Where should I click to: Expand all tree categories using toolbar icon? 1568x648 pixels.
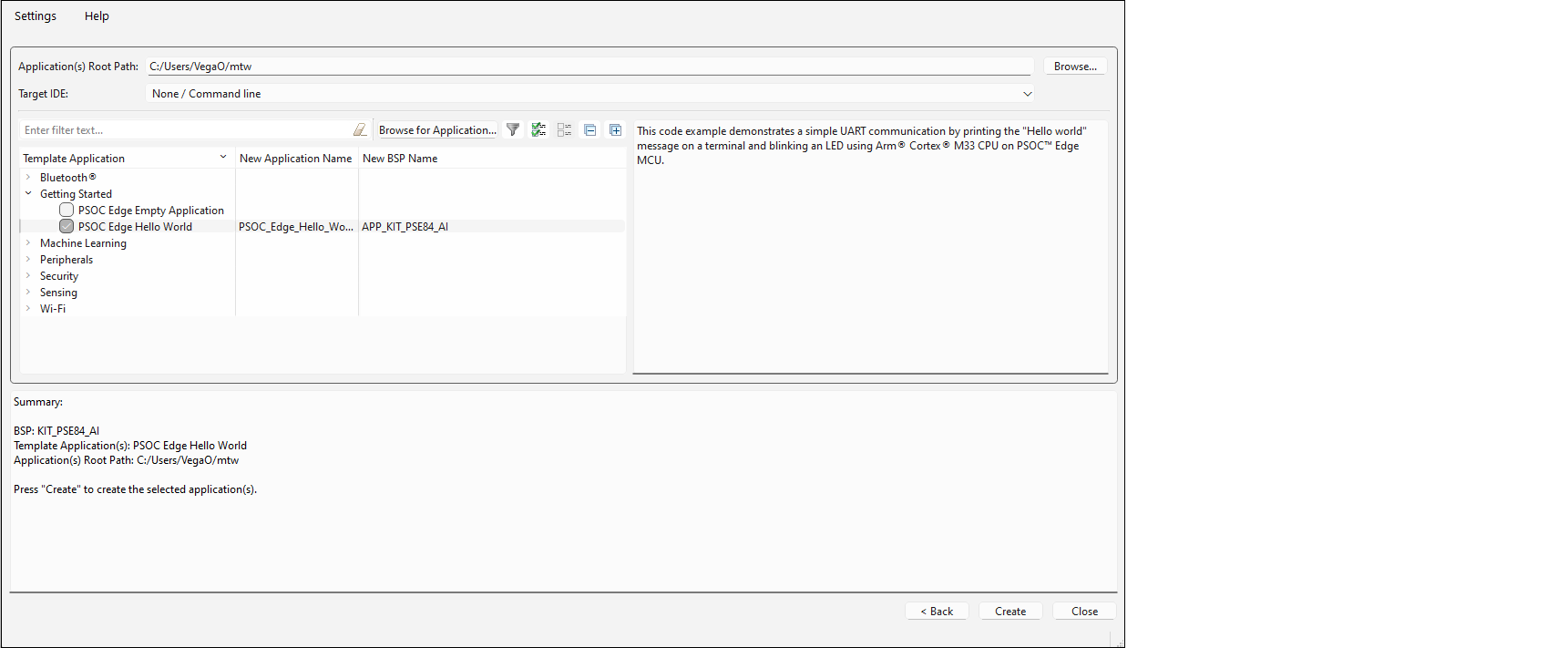tap(616, 130)
